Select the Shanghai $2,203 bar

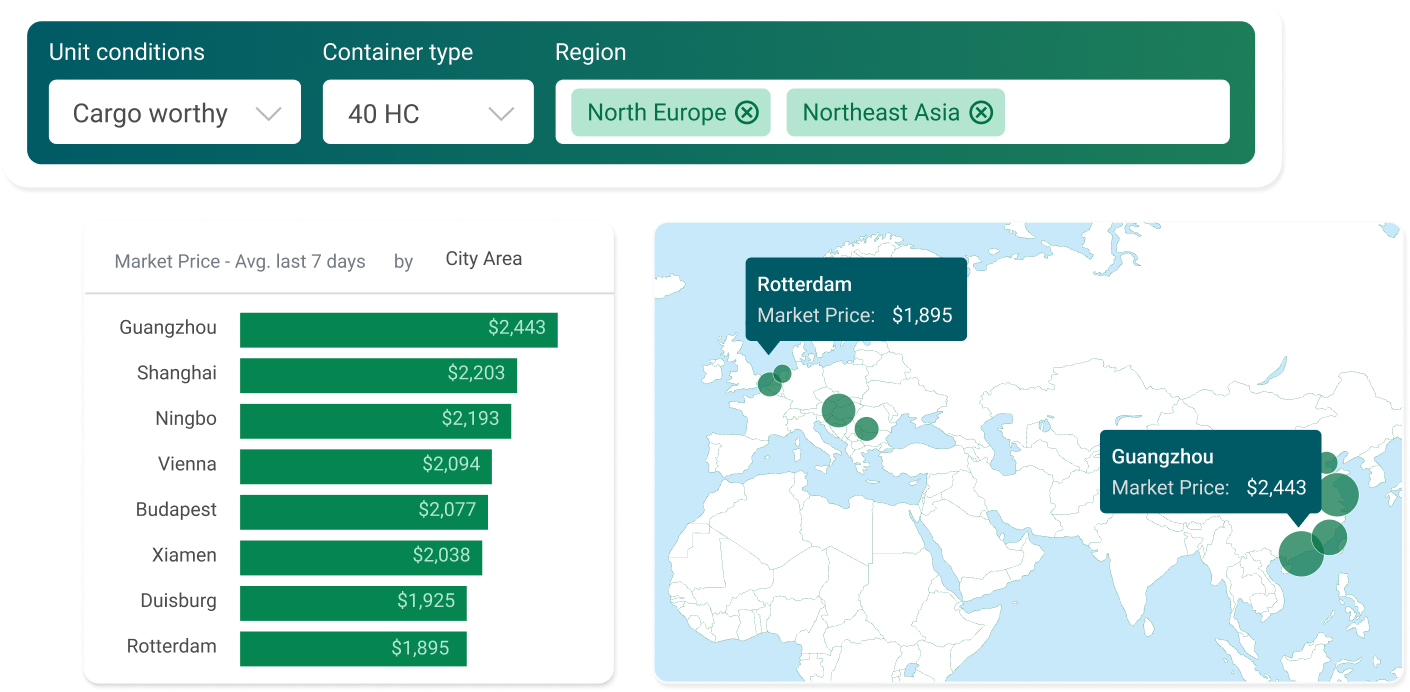tap(378, 374)
